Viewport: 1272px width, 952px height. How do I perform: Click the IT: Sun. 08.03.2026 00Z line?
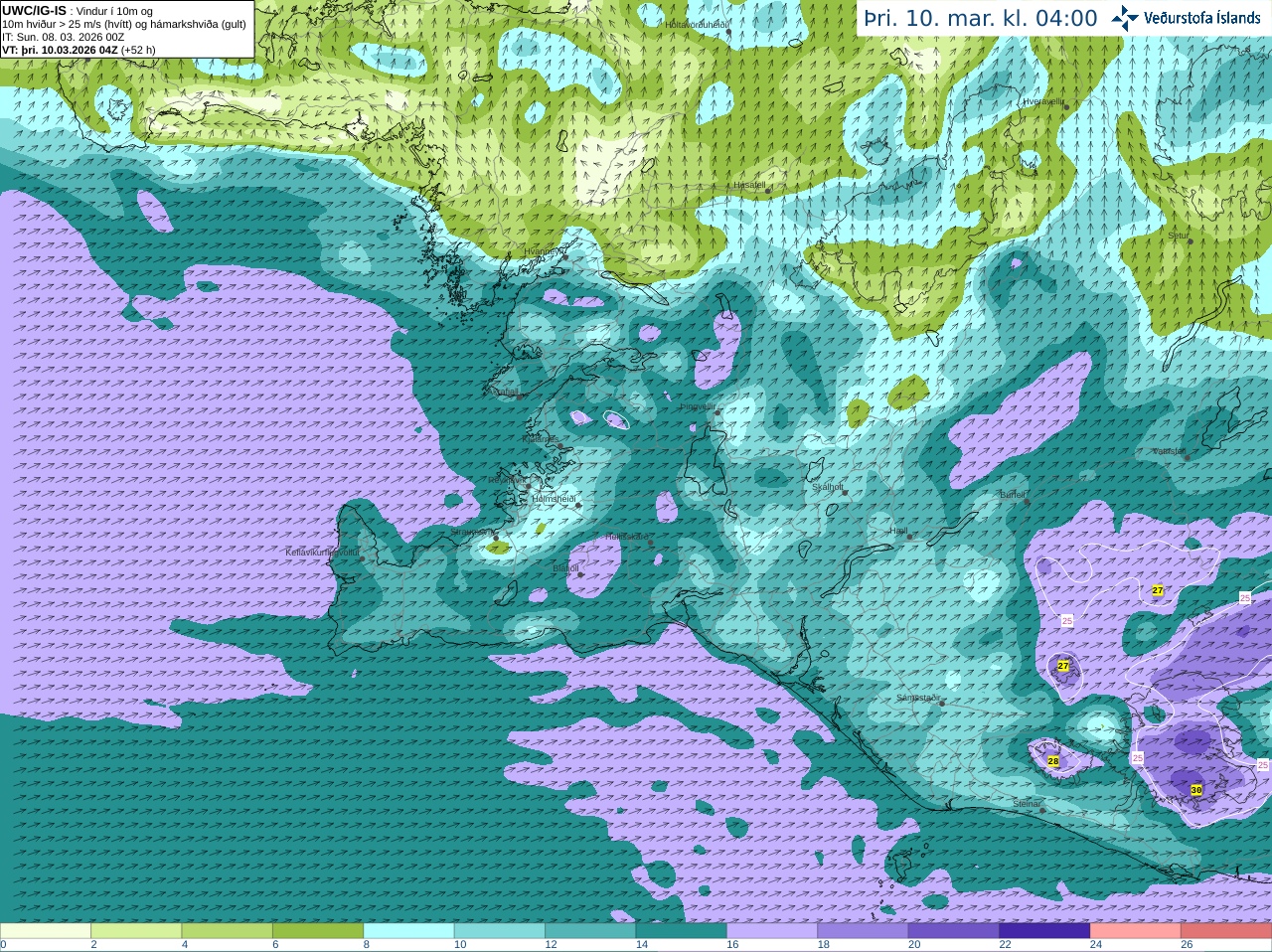click(x=63, y=37)
